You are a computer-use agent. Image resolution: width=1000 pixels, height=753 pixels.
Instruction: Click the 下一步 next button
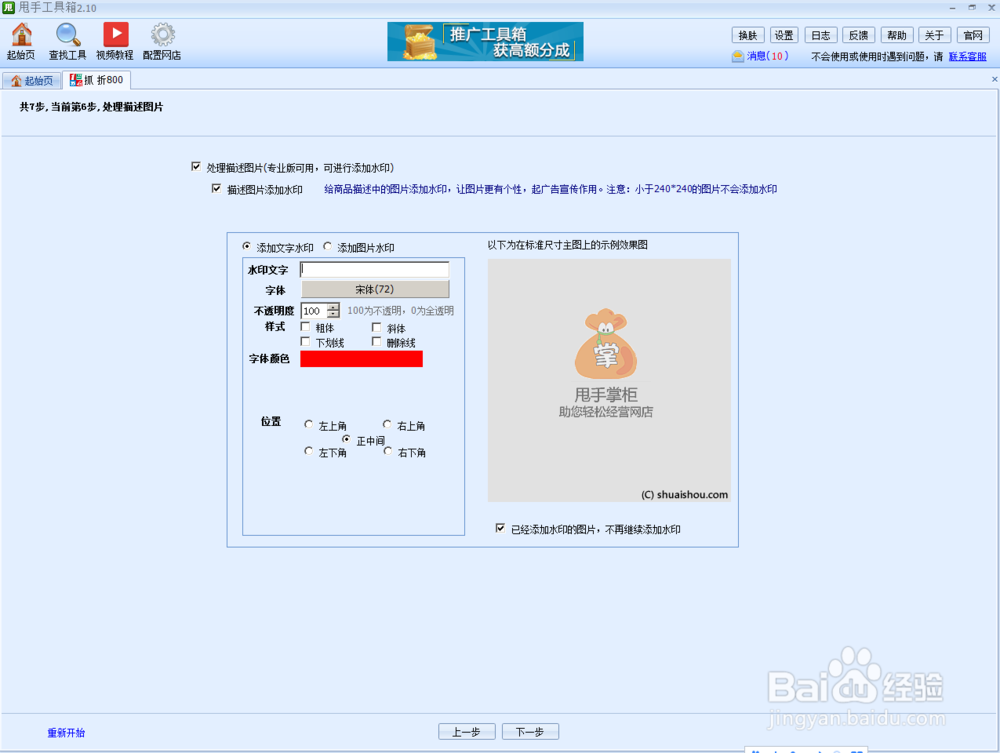pyautogui.click(x=530, y=731)
